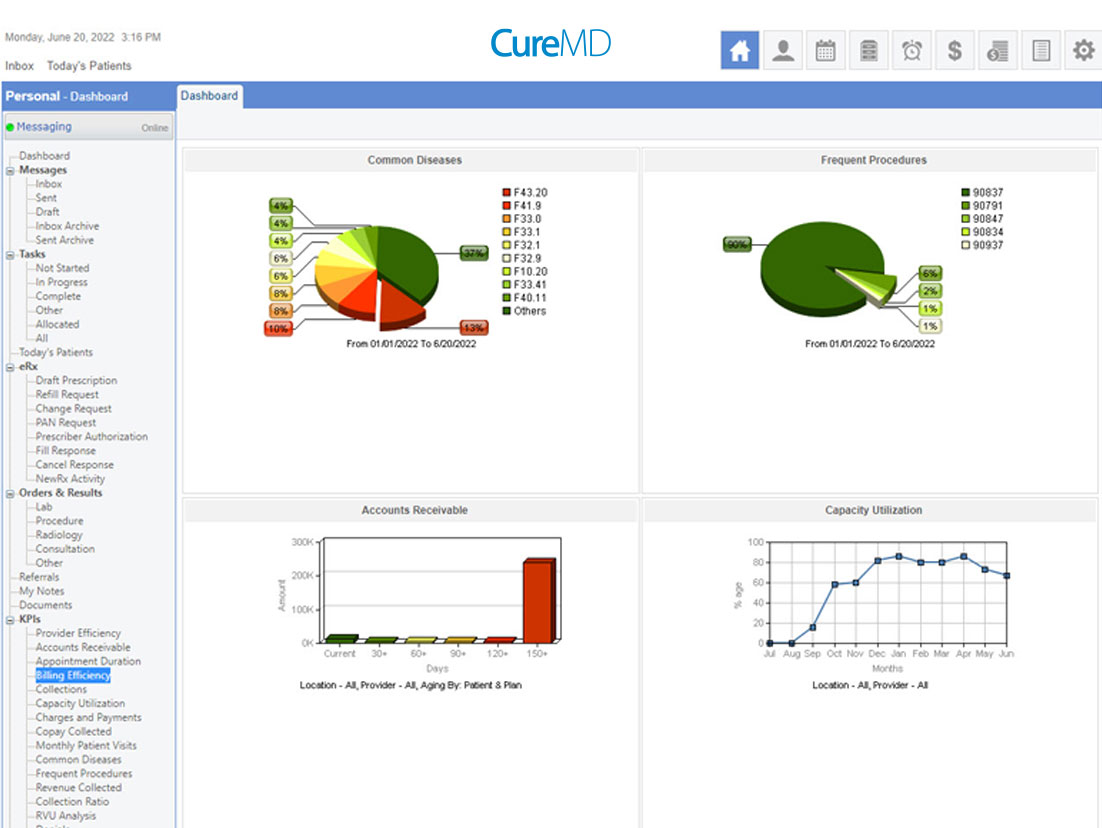Open Draft Prescription under eRx

[x=77, y=380]
